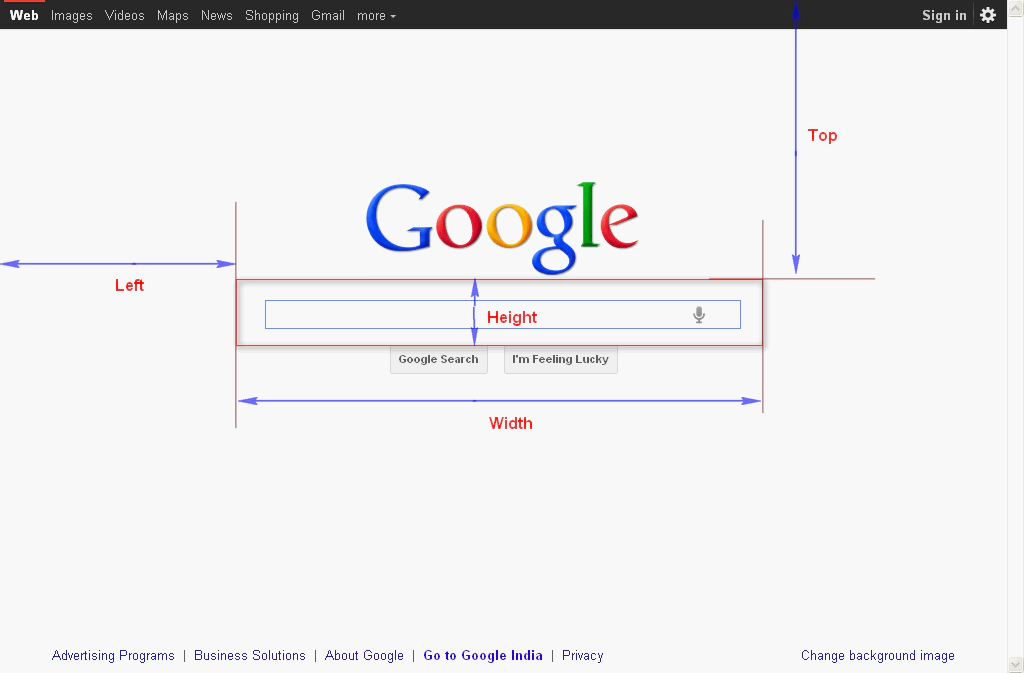Click the Google logo

point(502,228)
